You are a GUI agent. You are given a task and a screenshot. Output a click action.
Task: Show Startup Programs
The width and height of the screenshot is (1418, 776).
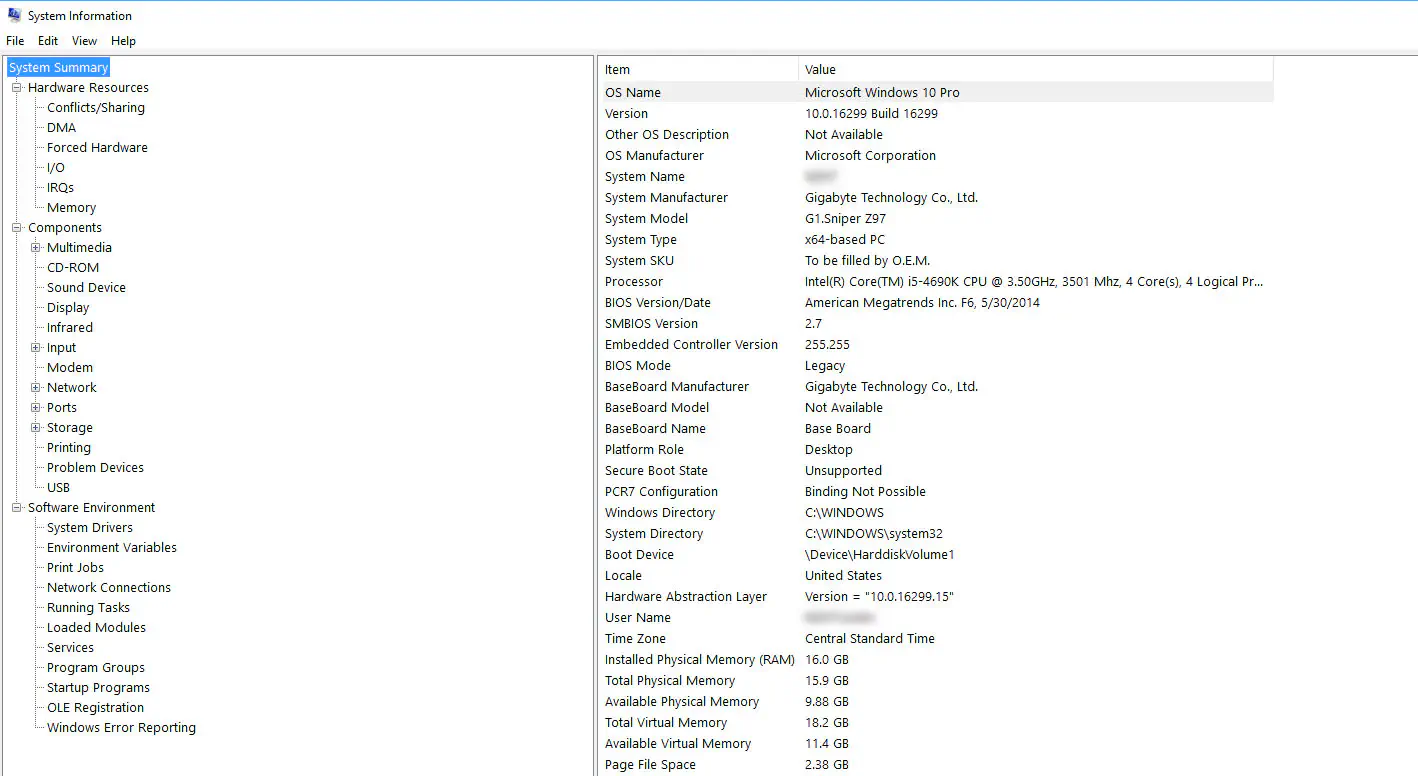(x=98, y=687)
